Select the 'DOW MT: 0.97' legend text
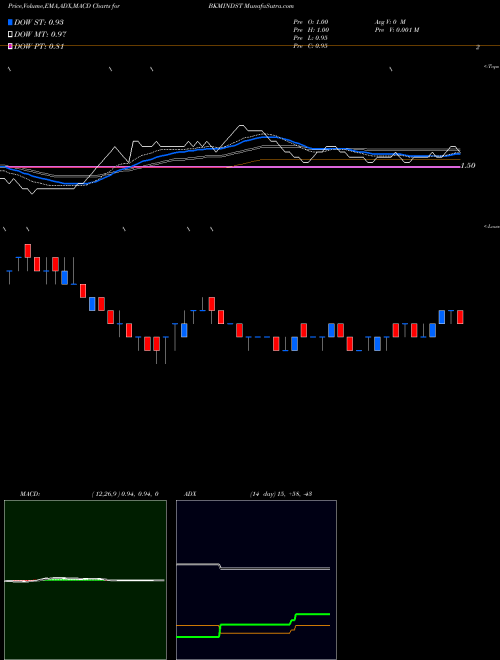The width and height of the screenshot is (500, 660). (40, 35)
